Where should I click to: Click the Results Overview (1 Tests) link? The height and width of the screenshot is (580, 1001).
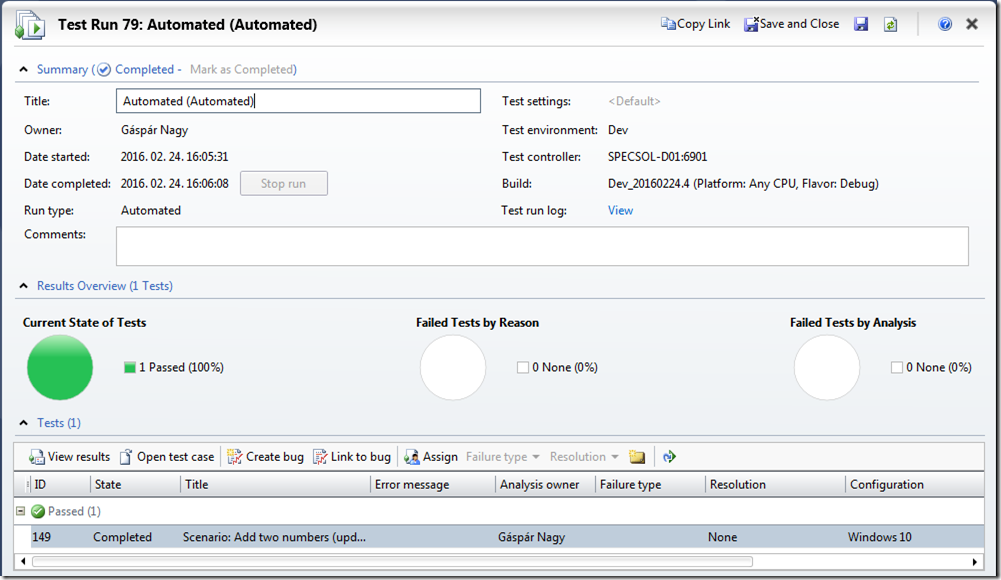(105, 286)
